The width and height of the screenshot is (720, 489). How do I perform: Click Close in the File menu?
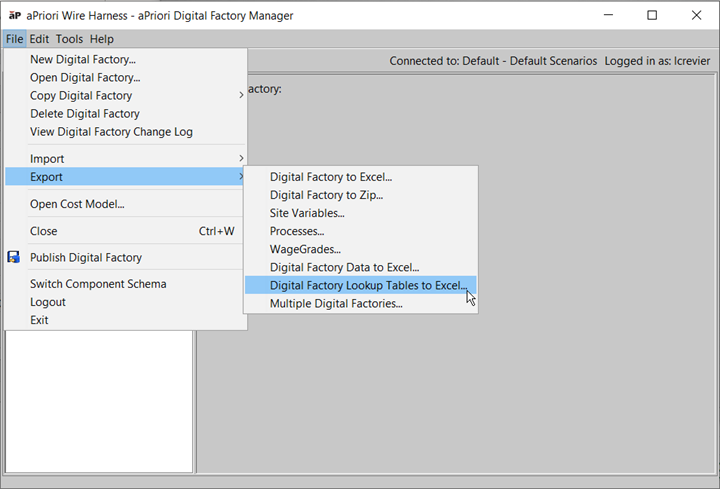click(x=125, y=231)
